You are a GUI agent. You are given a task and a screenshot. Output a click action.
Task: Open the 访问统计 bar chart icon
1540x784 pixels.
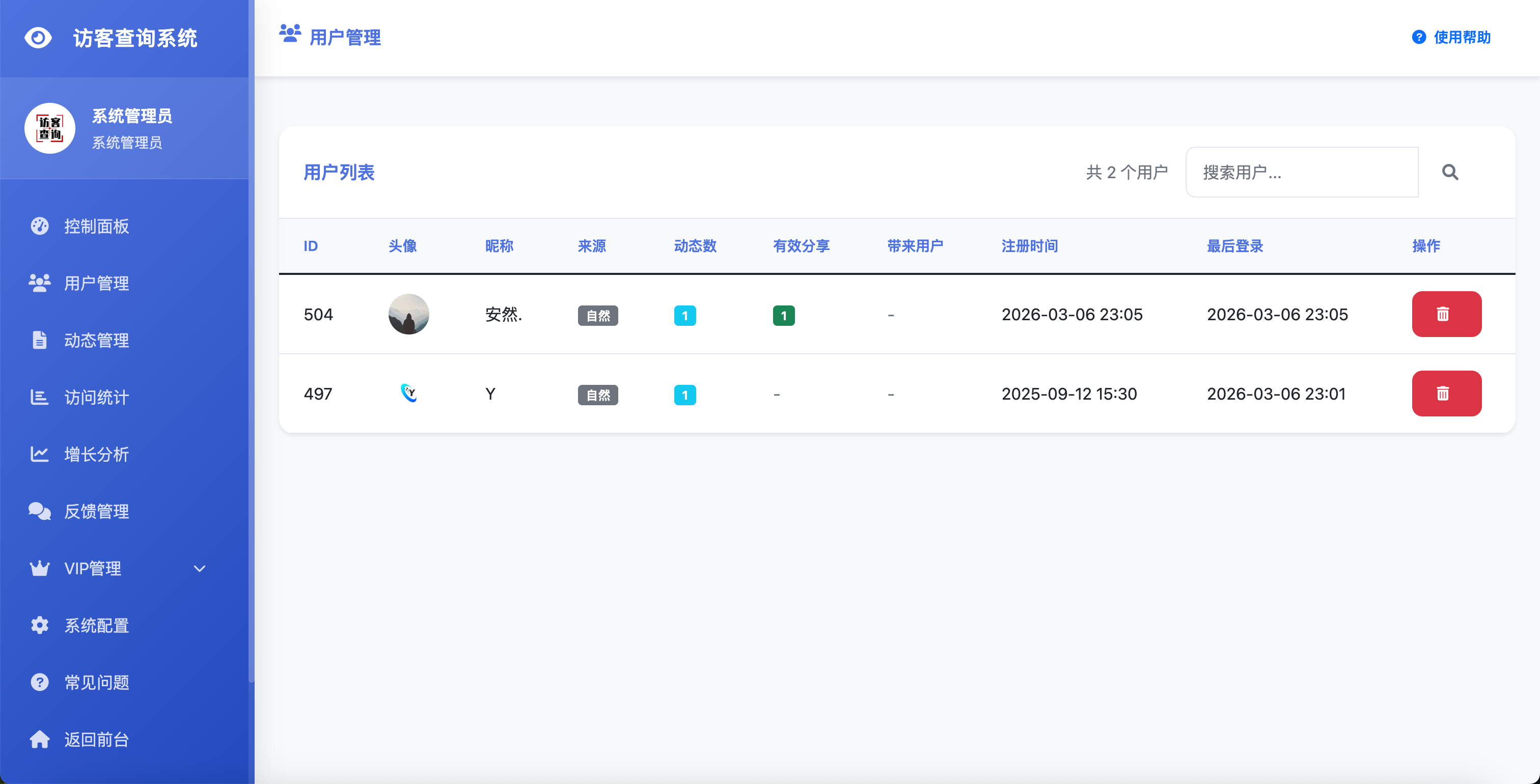tap(39, 398)
